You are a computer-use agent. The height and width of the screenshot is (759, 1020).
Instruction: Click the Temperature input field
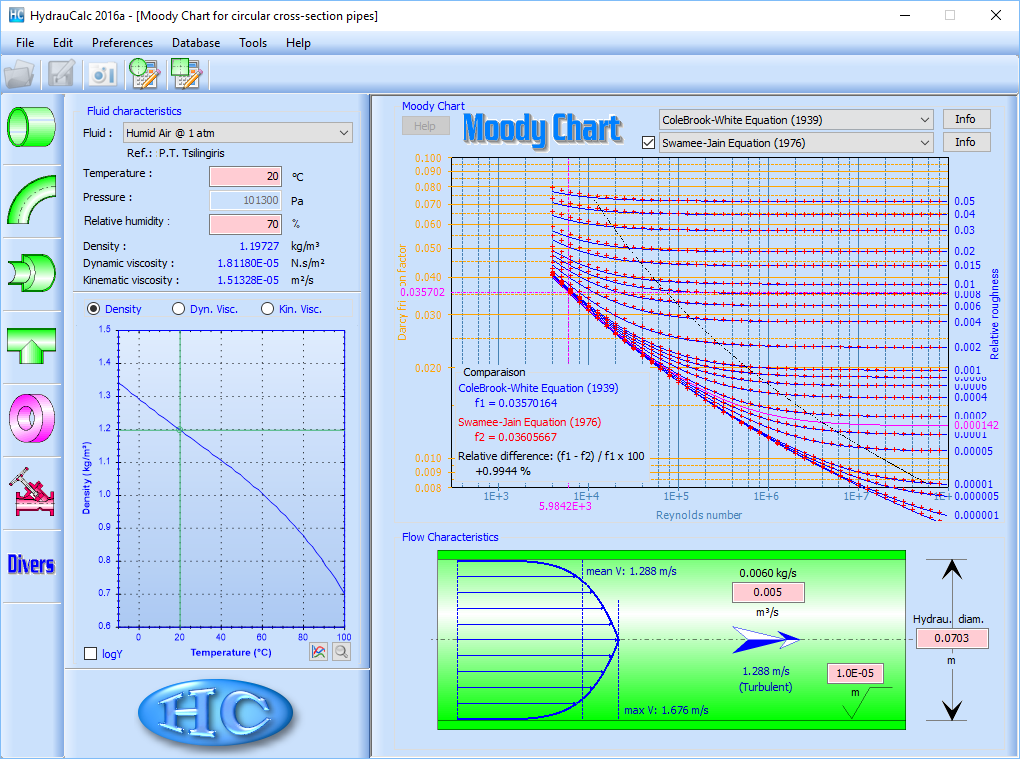coord(245,176)
